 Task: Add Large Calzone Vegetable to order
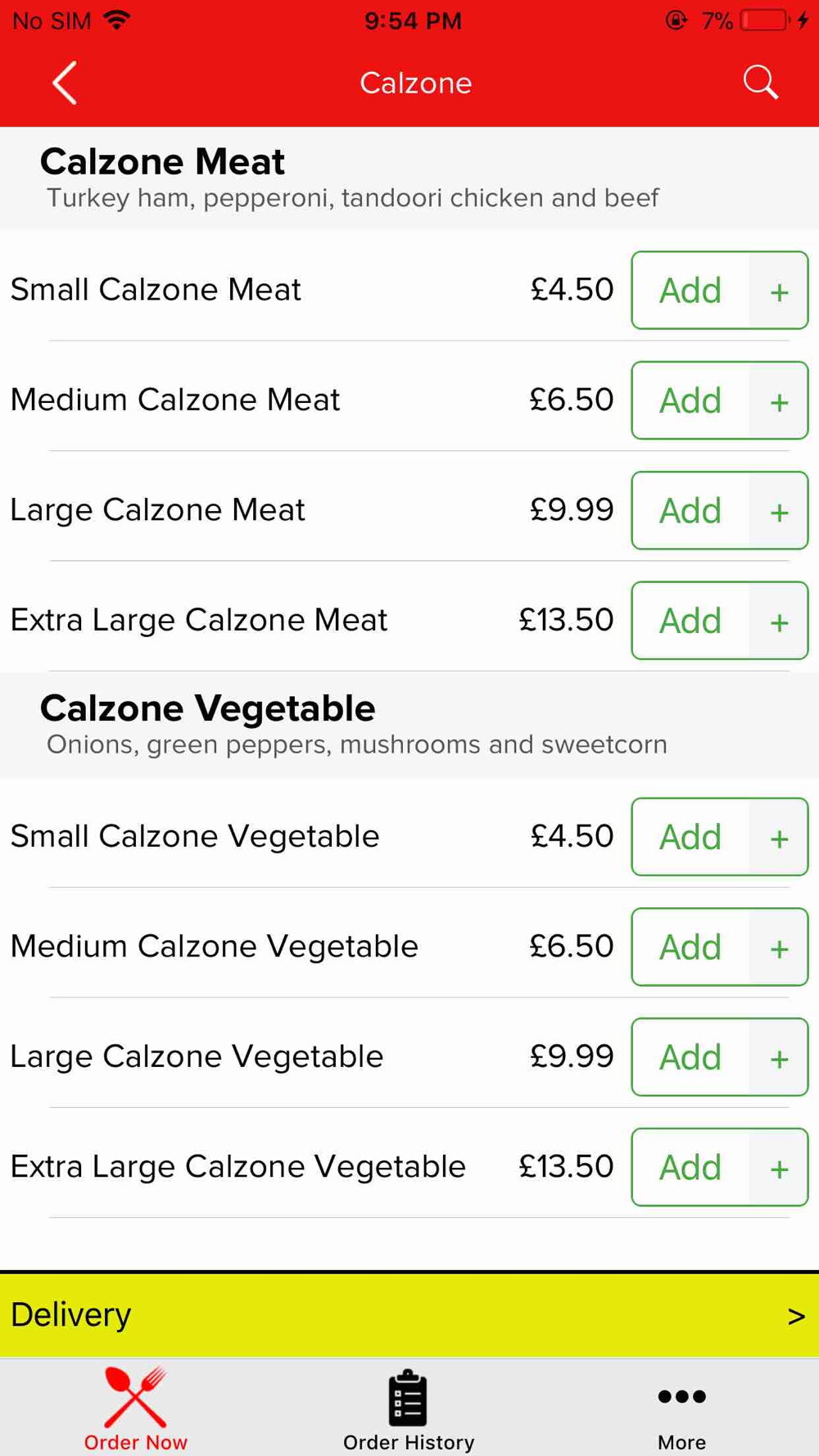(x=690, y=1057)
